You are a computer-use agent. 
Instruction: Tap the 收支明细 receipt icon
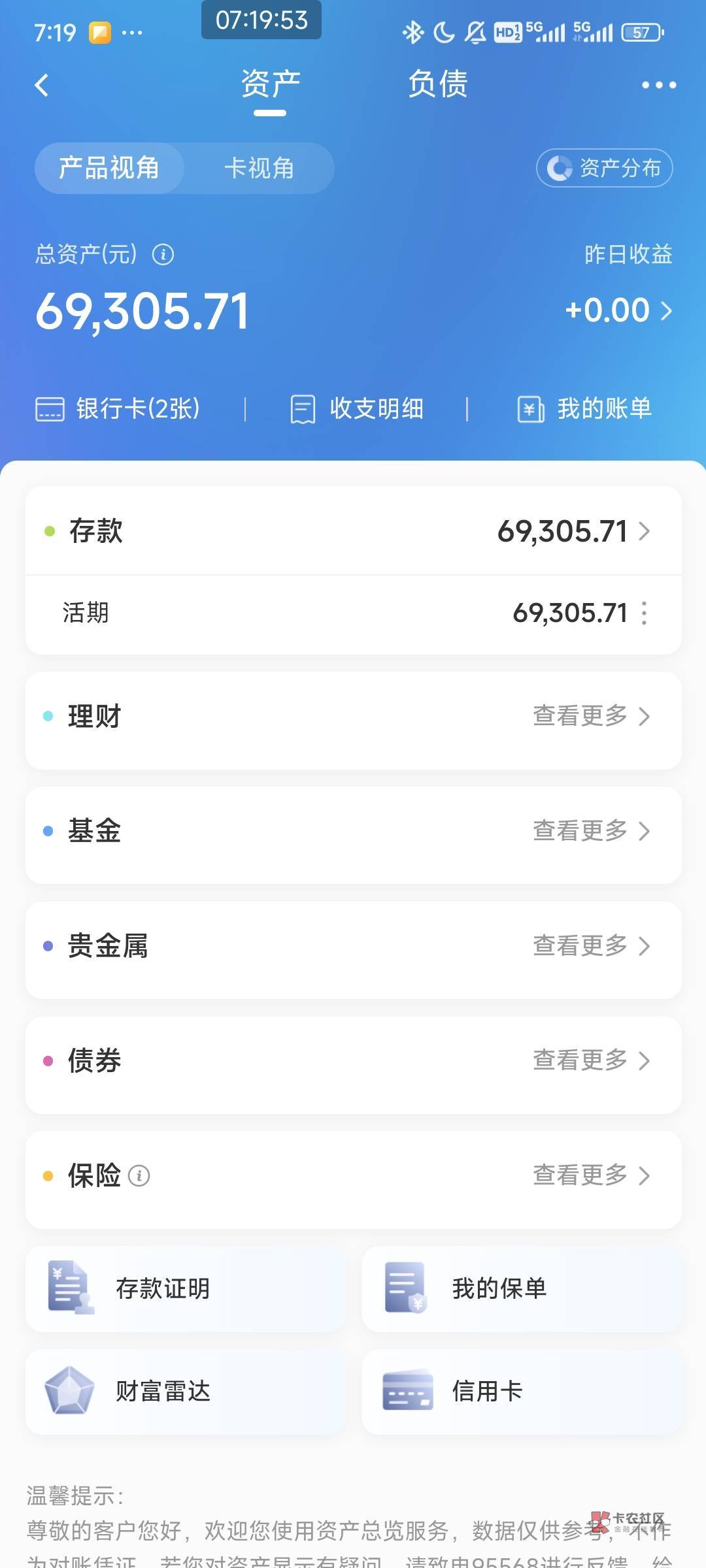click(303, 410)
